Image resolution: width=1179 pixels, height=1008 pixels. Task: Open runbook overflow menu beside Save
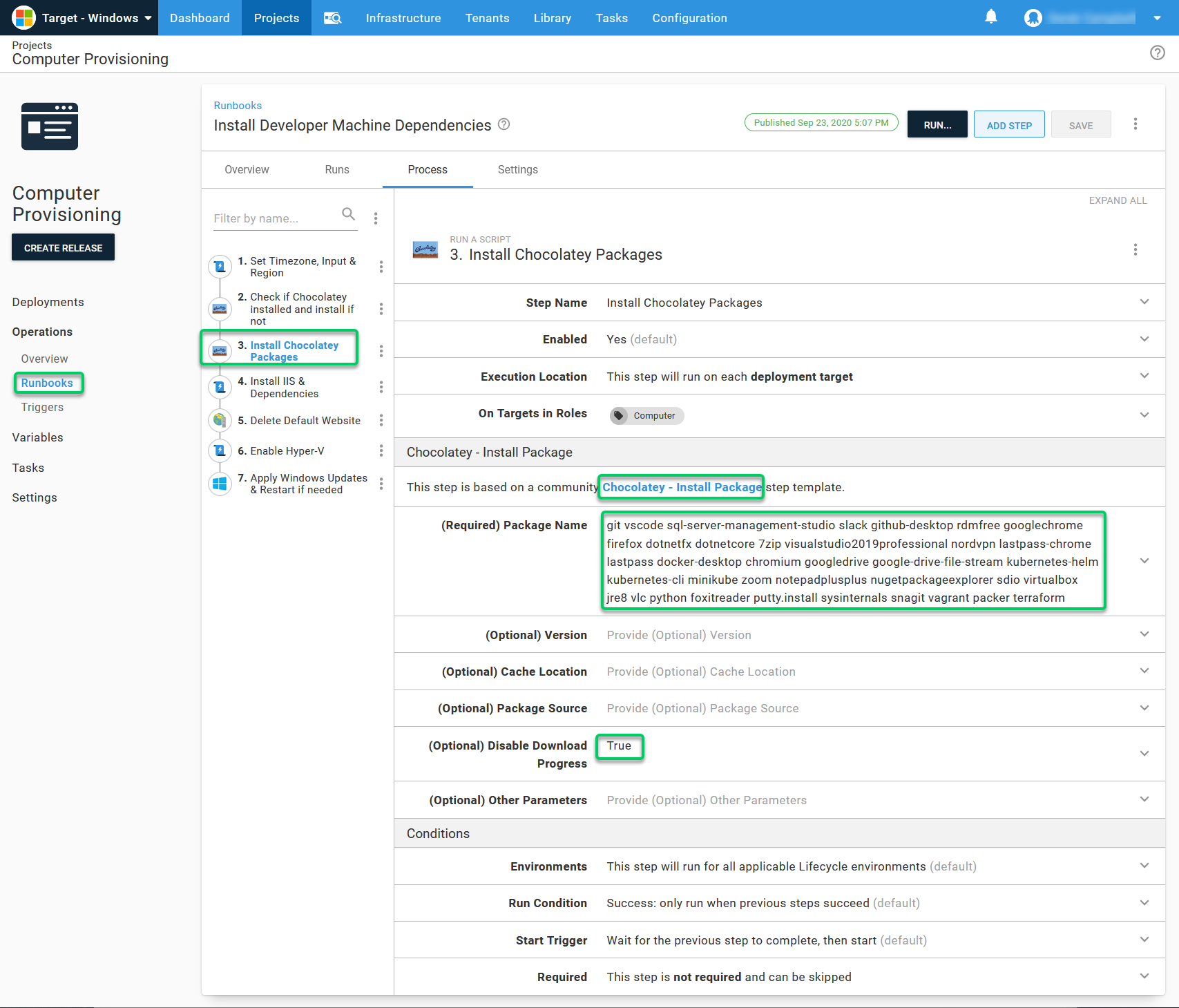1135,124
